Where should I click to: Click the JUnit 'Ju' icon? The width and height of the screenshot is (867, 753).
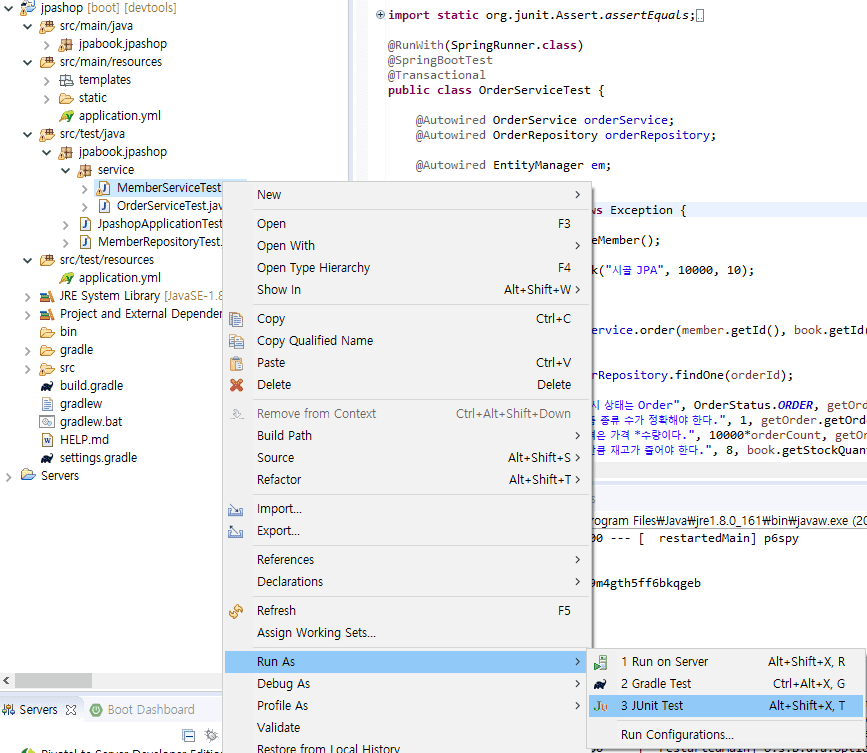pos(600,706)
